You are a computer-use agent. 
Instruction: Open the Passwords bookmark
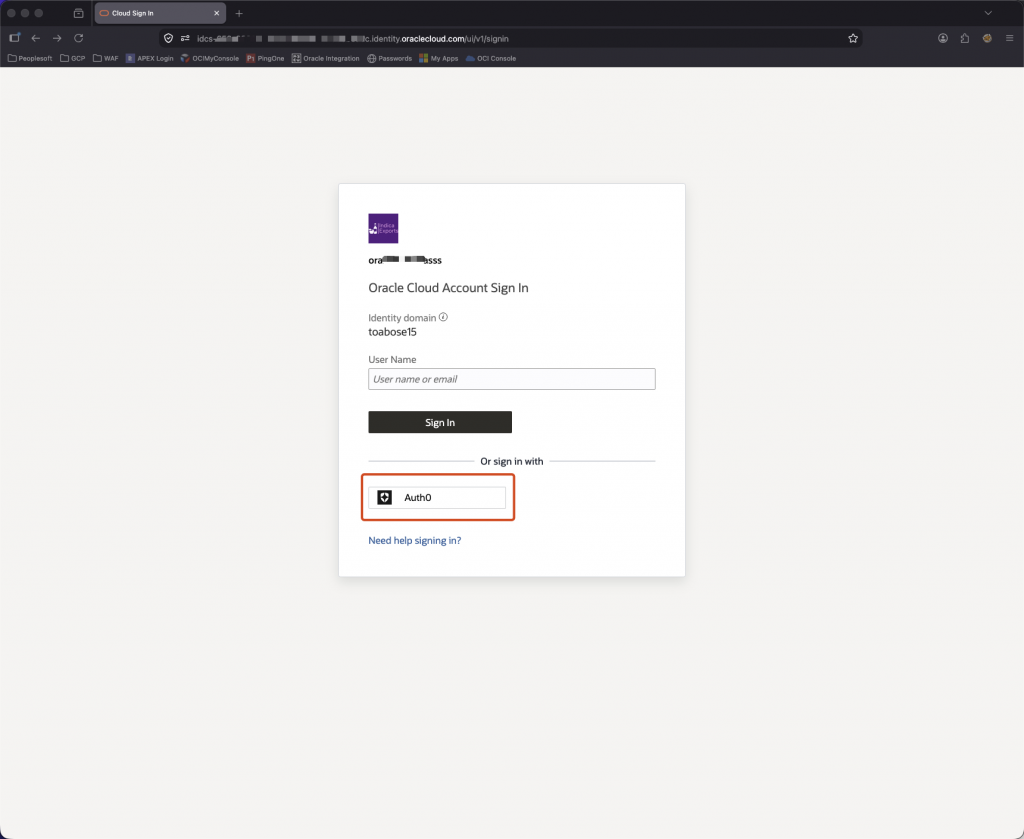coord(389,58)
